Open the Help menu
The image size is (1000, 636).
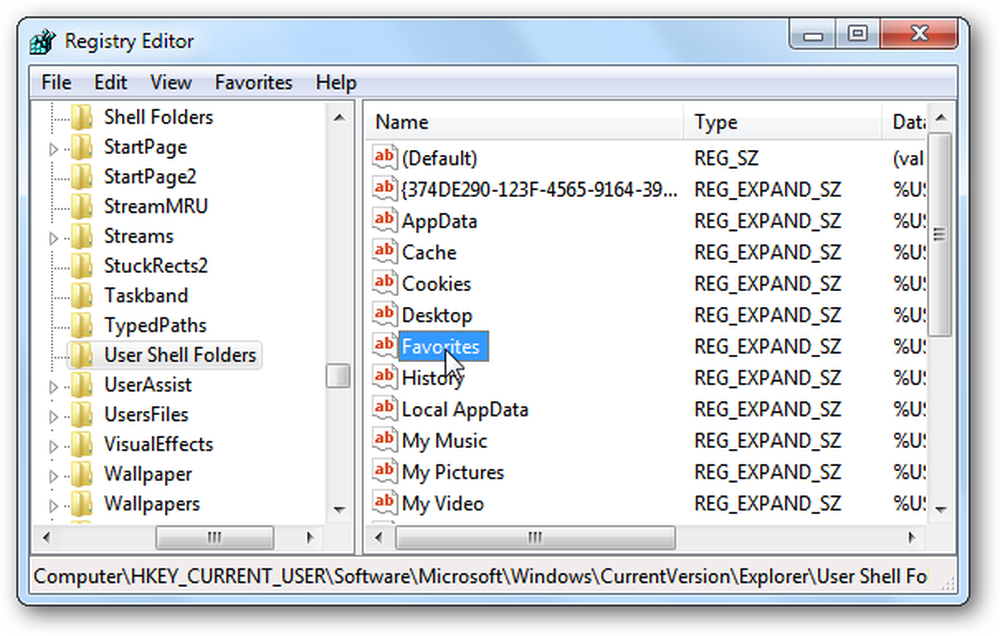[x=335, y=82]
